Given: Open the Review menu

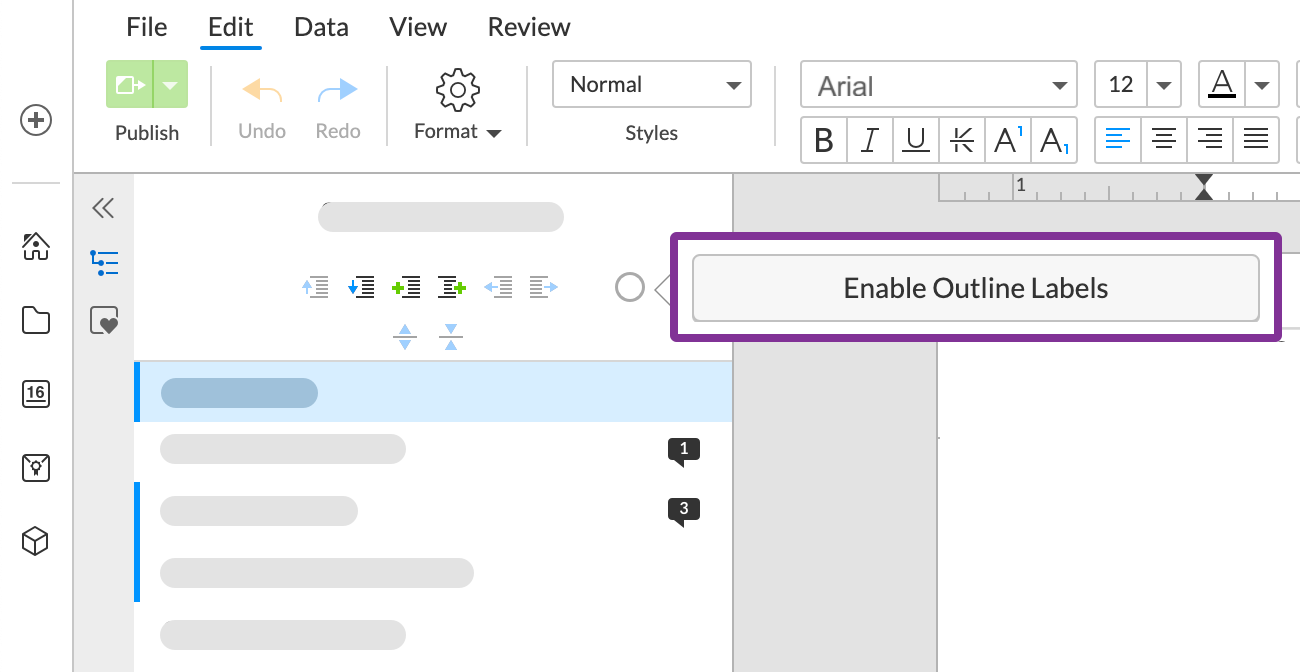Looking at the screenshot, I should point(528,27).
